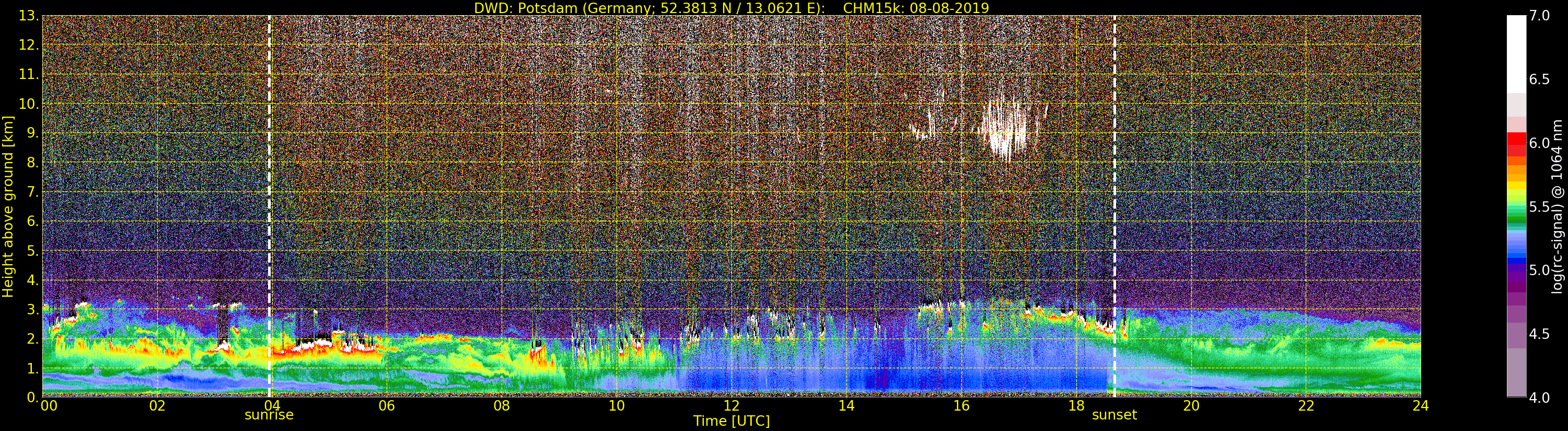Click the height axis tick '1.'
1568x431 pixels.
(32, 368)
